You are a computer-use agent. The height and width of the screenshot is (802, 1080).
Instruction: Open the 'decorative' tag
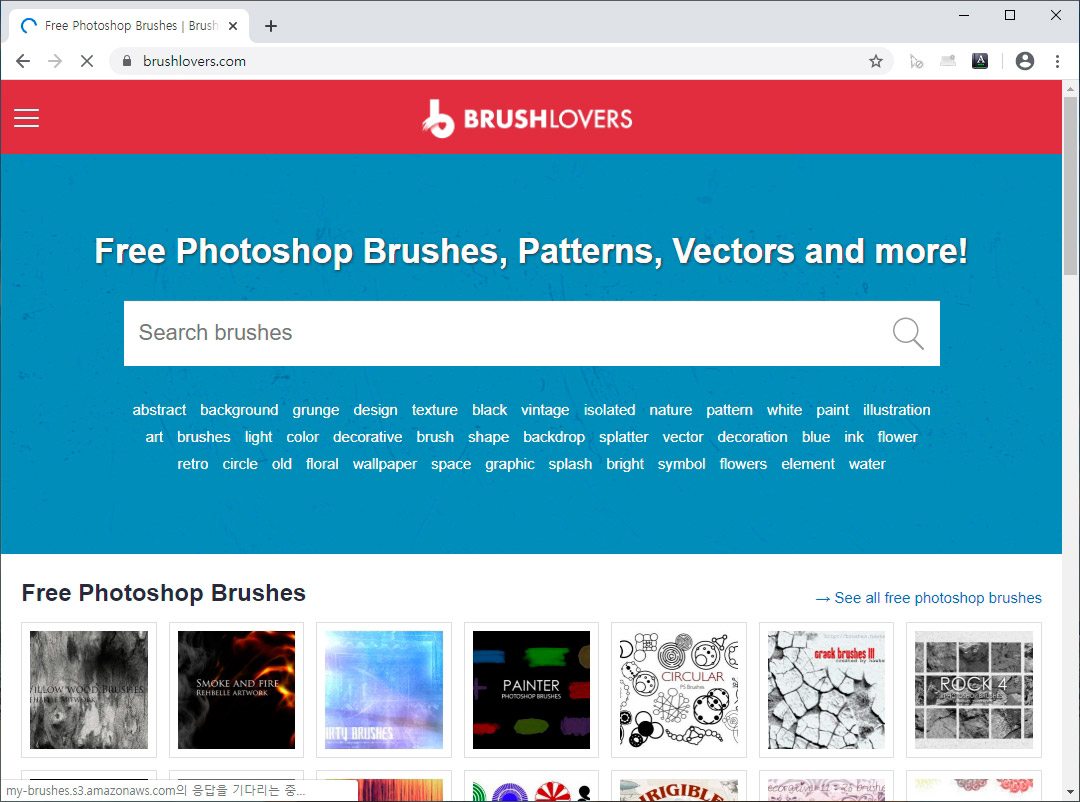(x=367, y=437)
